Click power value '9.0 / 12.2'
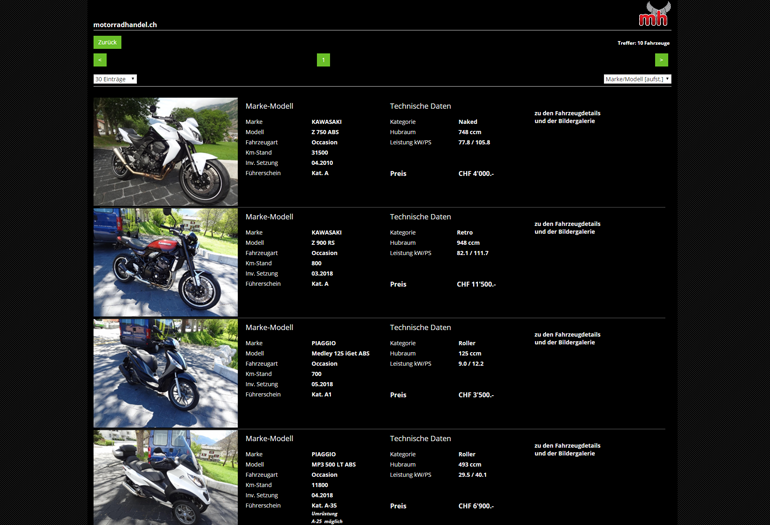Viewport: 770px width, 525px height. pos(470,364)
